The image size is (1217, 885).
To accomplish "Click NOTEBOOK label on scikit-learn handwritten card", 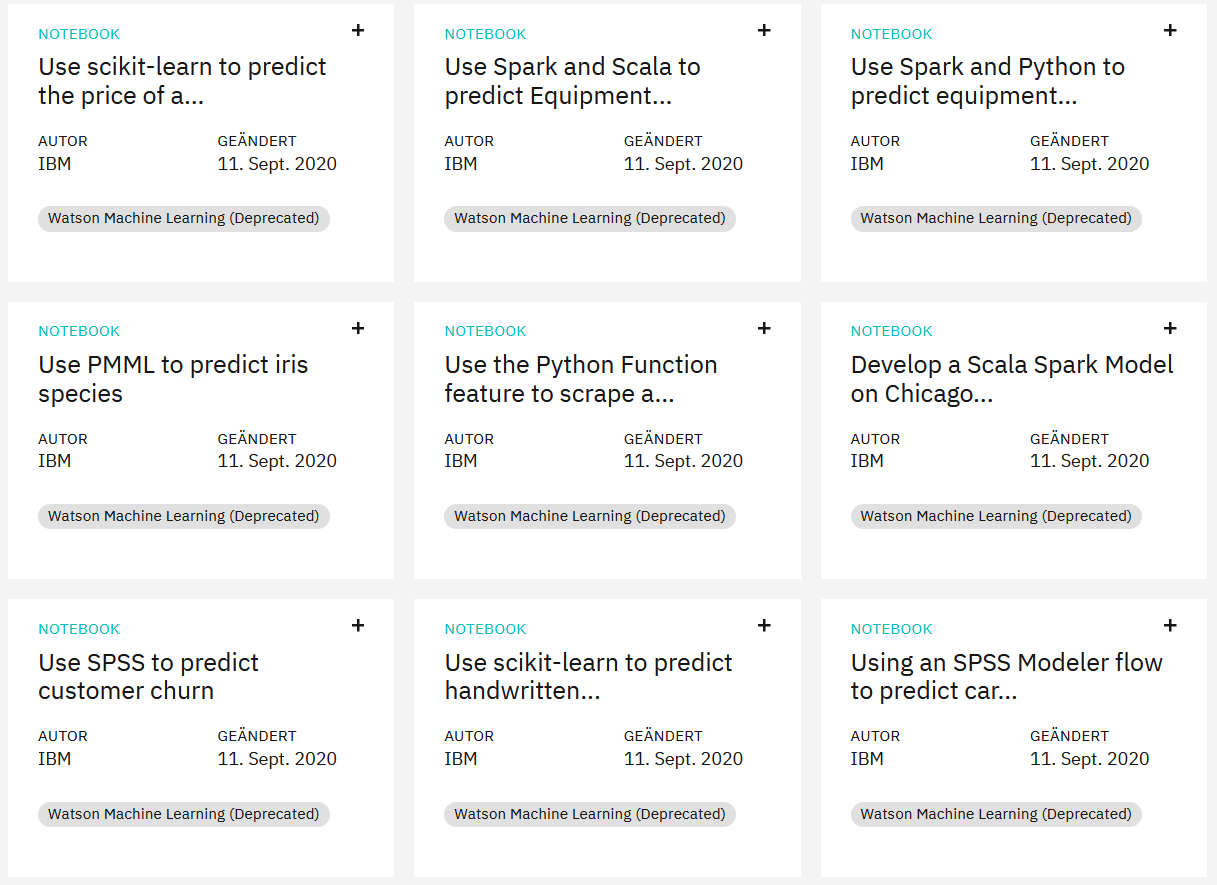I will tap(485, 629).
